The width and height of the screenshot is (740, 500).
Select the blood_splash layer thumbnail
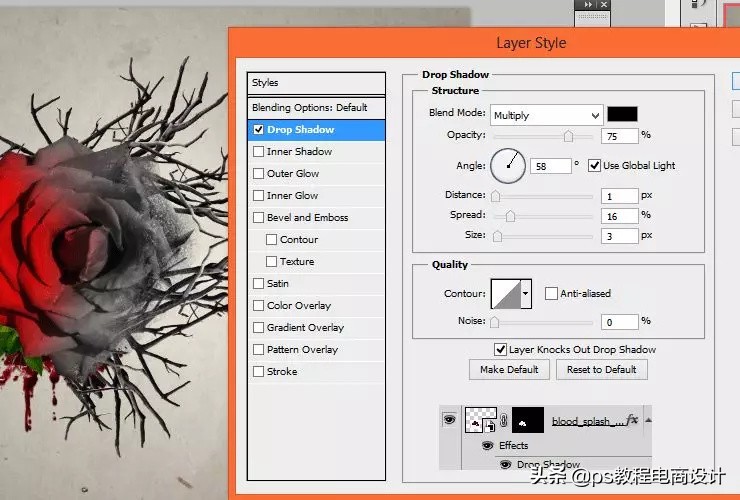pos(480,420)
